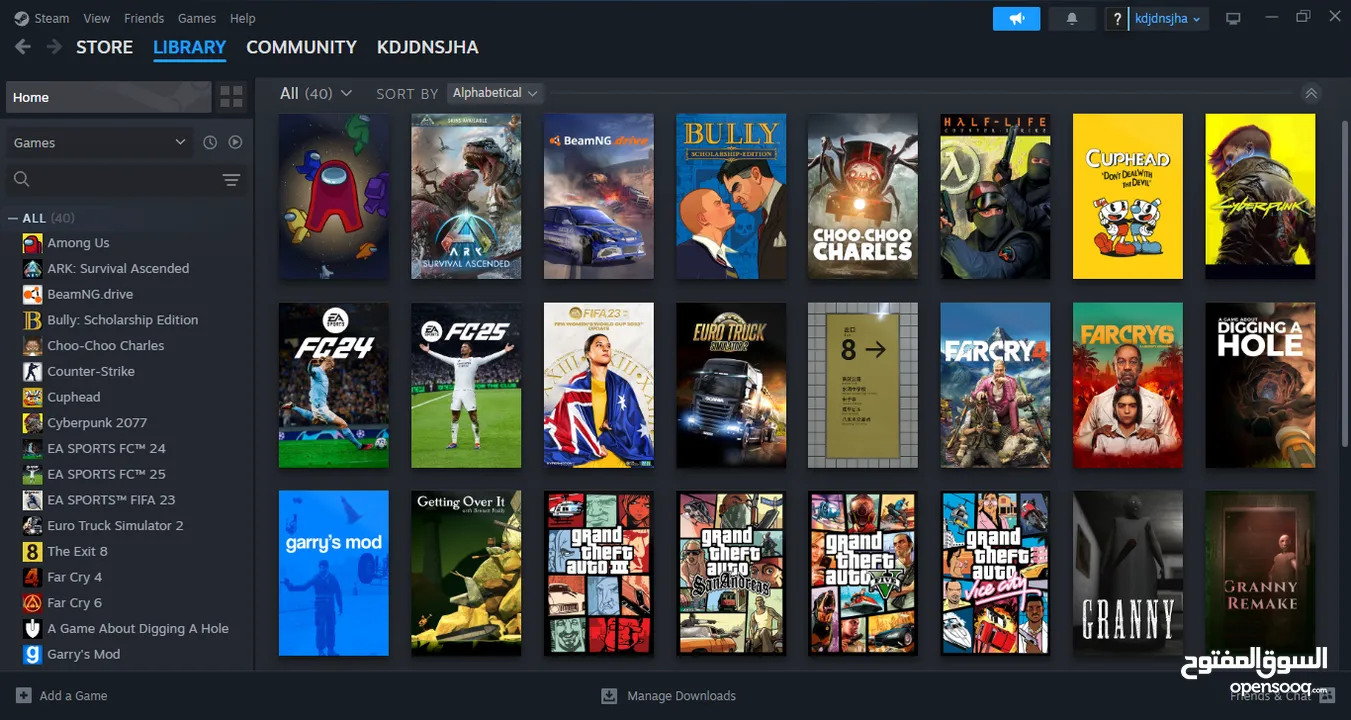Screen dimensions: 1351x720
Task: Open the Games menu
Action: pos(197,18)
